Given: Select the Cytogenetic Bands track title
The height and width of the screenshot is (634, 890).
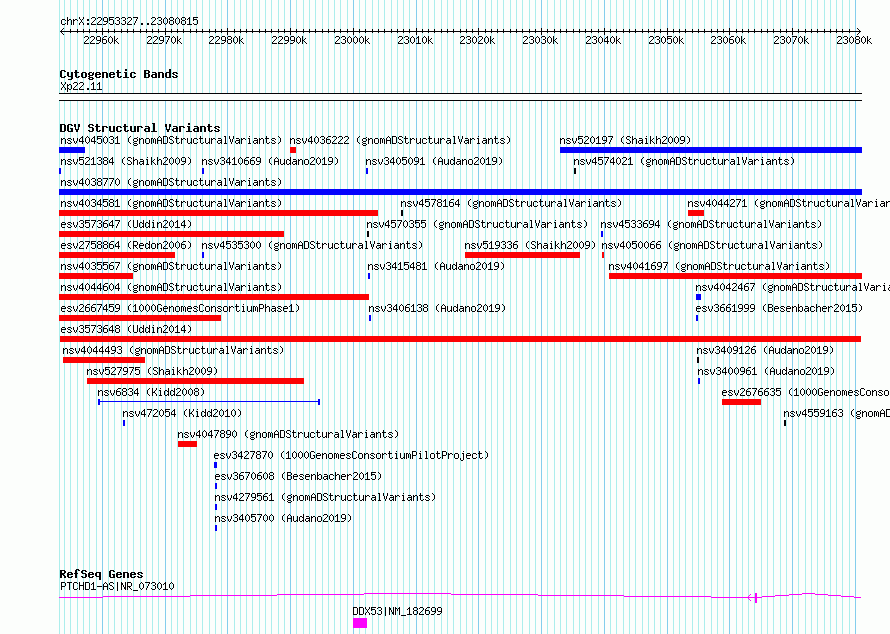Looking at the screenshot, I should (119, 74).
